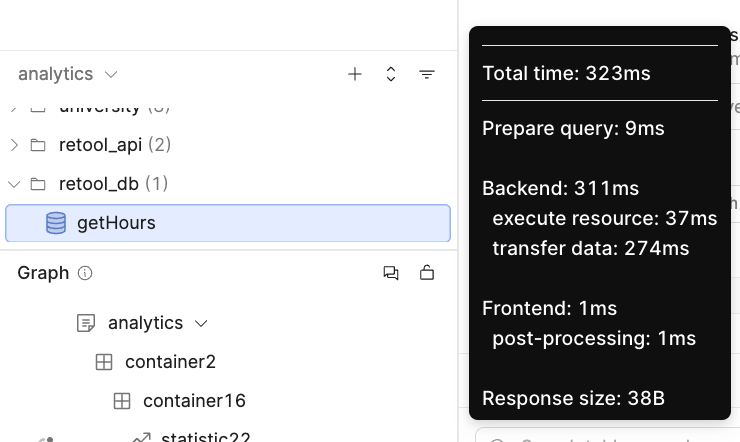Open the comments icon in Graph panel
740x442 pixels.
(391, 273)
